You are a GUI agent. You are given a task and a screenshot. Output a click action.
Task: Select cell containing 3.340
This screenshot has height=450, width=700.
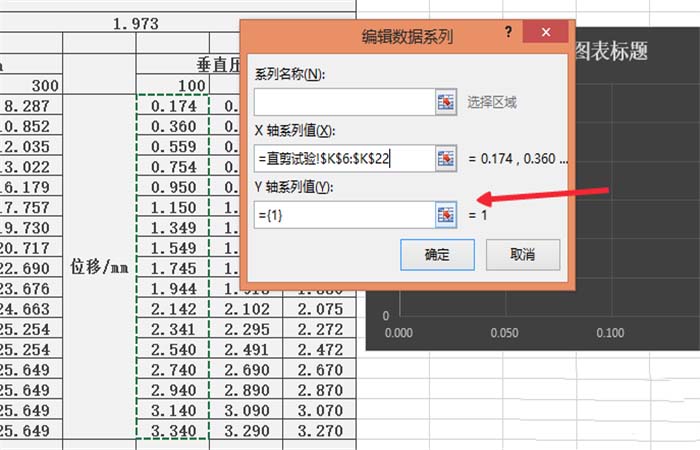point(171,430)
